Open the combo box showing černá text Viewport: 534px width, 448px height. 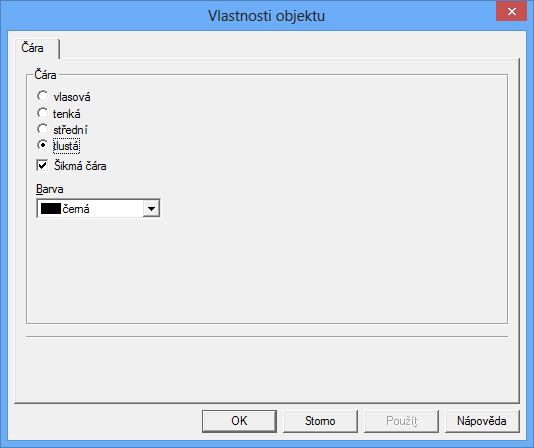[98, 208]
